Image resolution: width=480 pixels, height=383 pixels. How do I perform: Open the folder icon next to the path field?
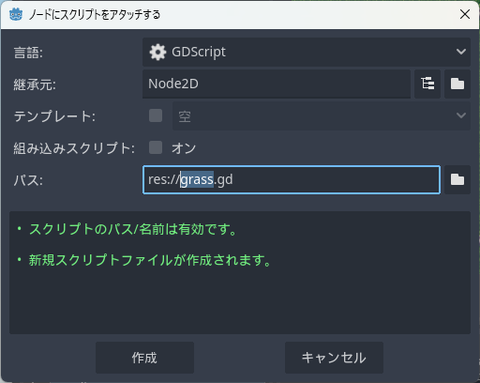457,180
